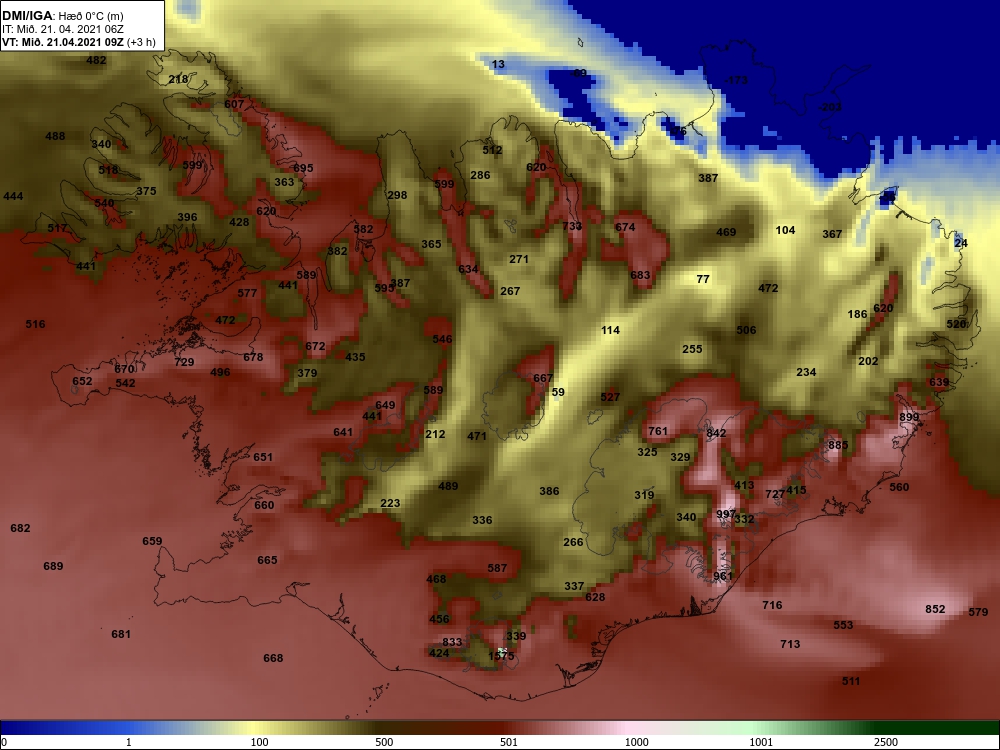Click the map value 77

point(703,279)
